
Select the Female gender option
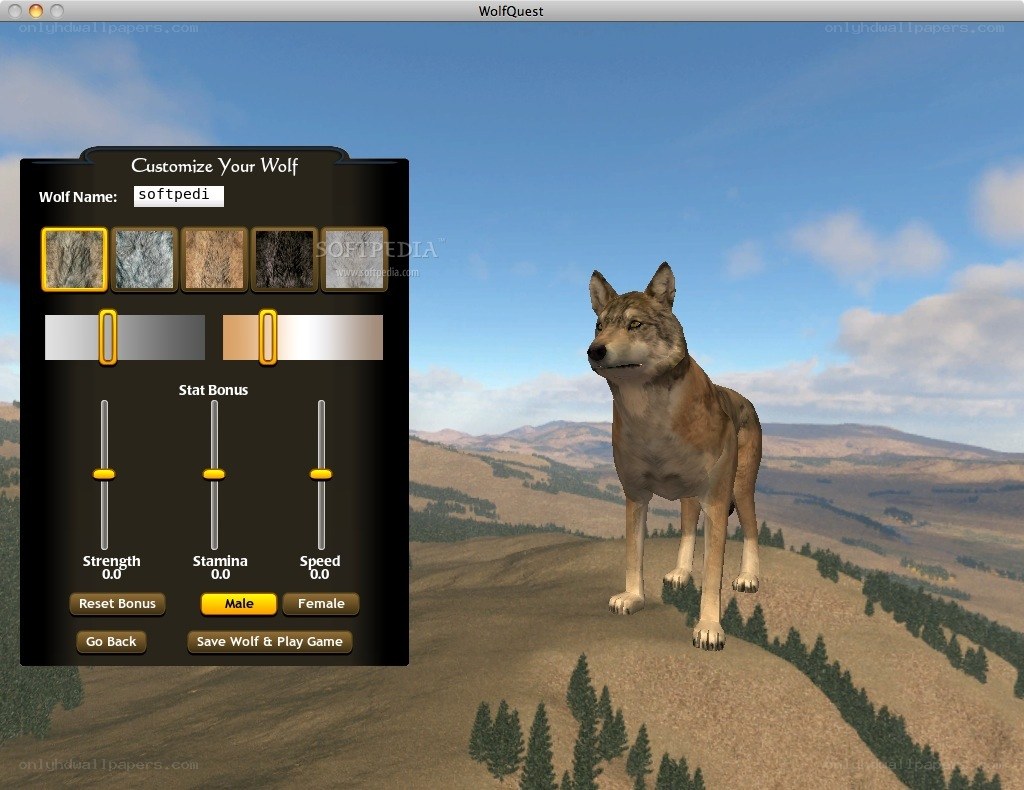point(321,604)
